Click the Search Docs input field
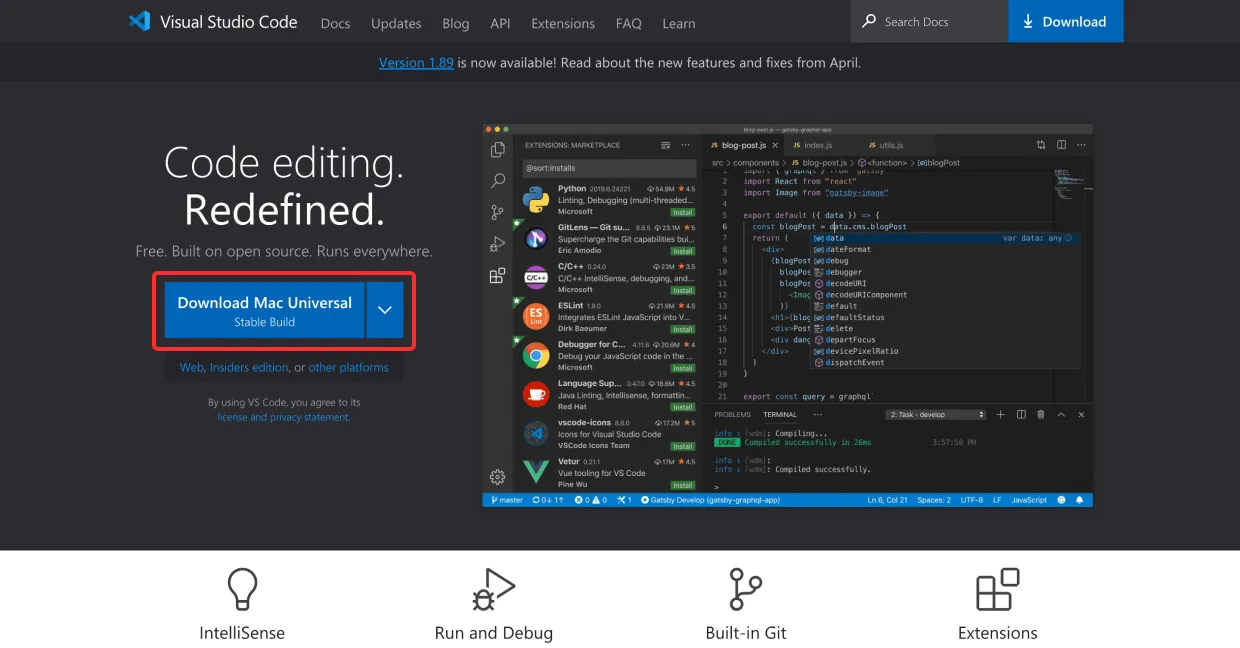This screenshot has width=1240, height=648. tap(929, 21)
